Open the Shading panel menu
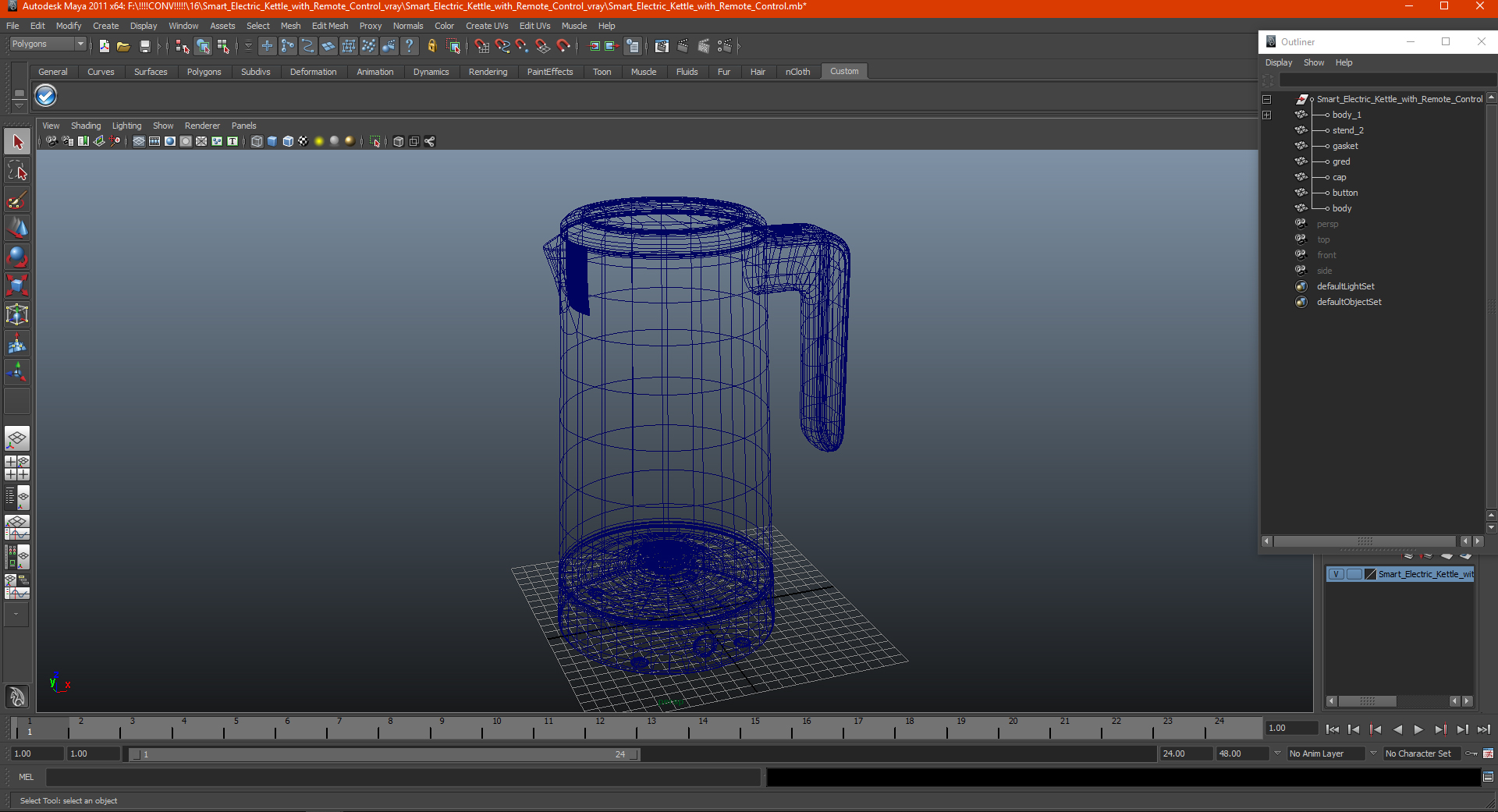Image resolution: width=1498 pixels, height=812 pixels. point(86,126)
